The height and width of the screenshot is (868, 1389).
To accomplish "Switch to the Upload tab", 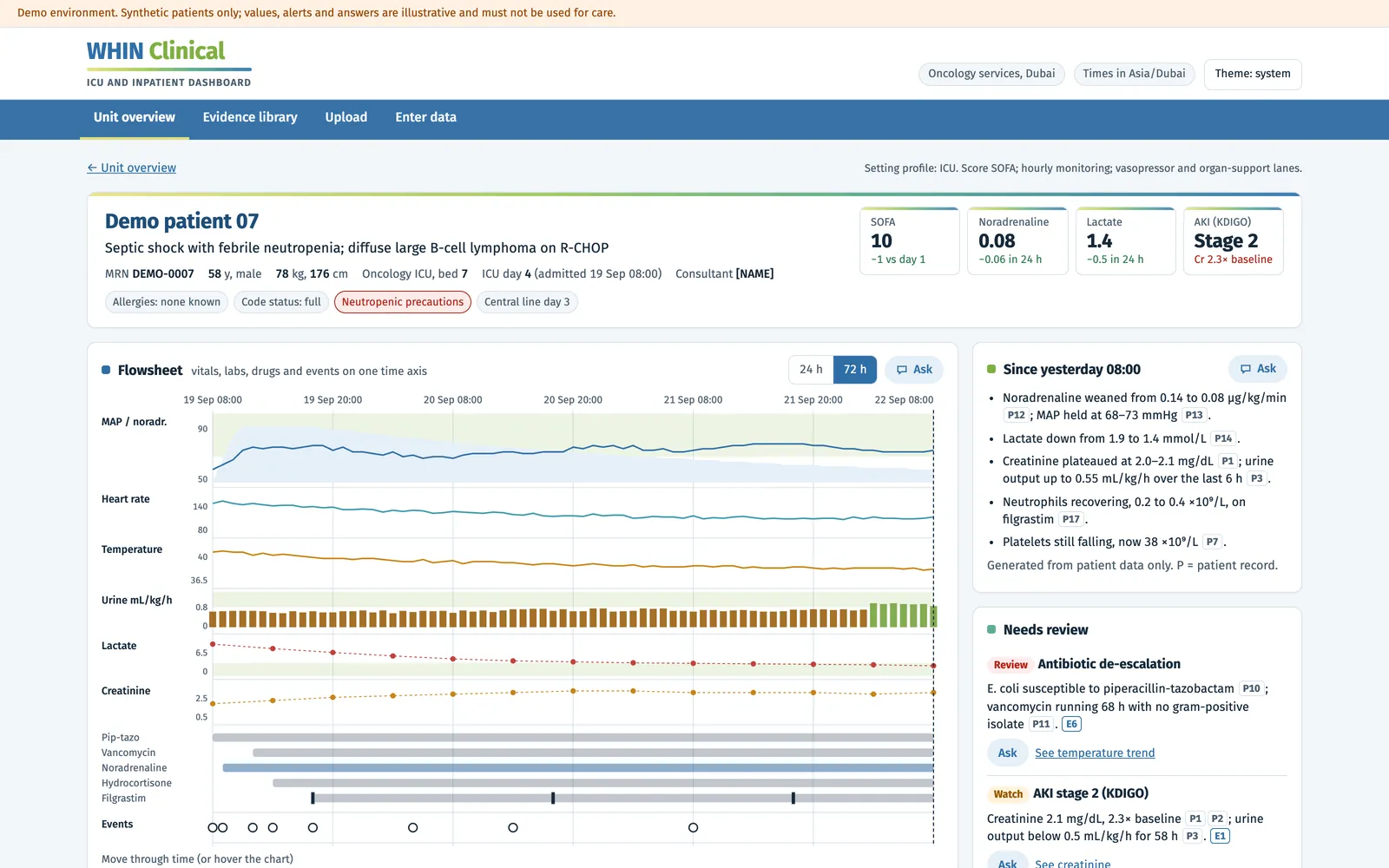I will 346,118.
